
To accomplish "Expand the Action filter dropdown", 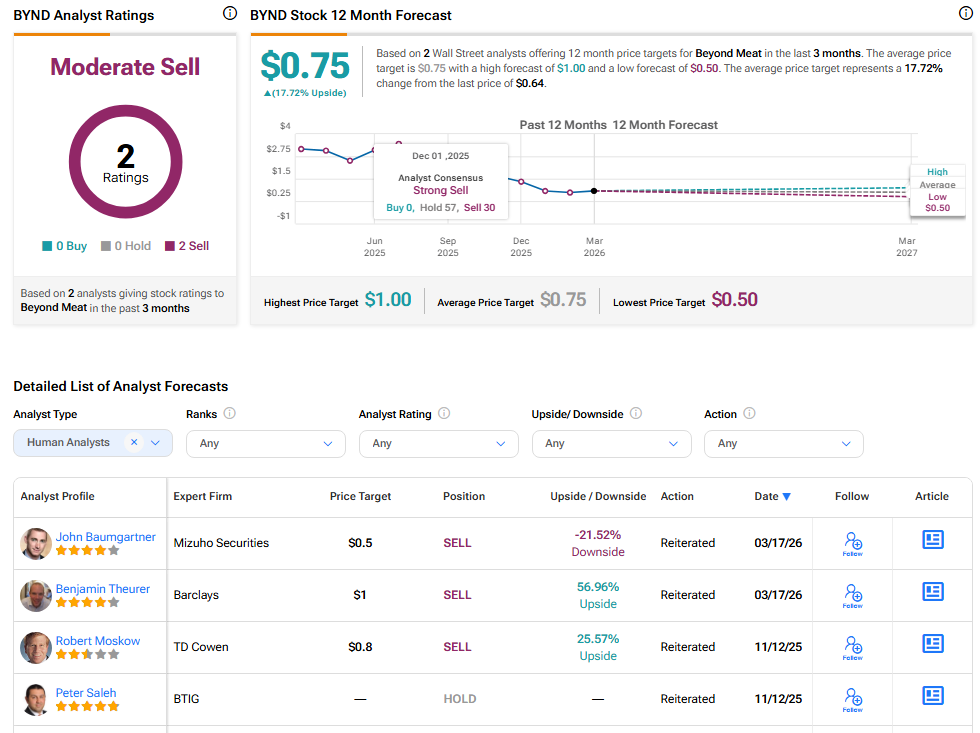I will pyautogui.click(x=783, y=443).
